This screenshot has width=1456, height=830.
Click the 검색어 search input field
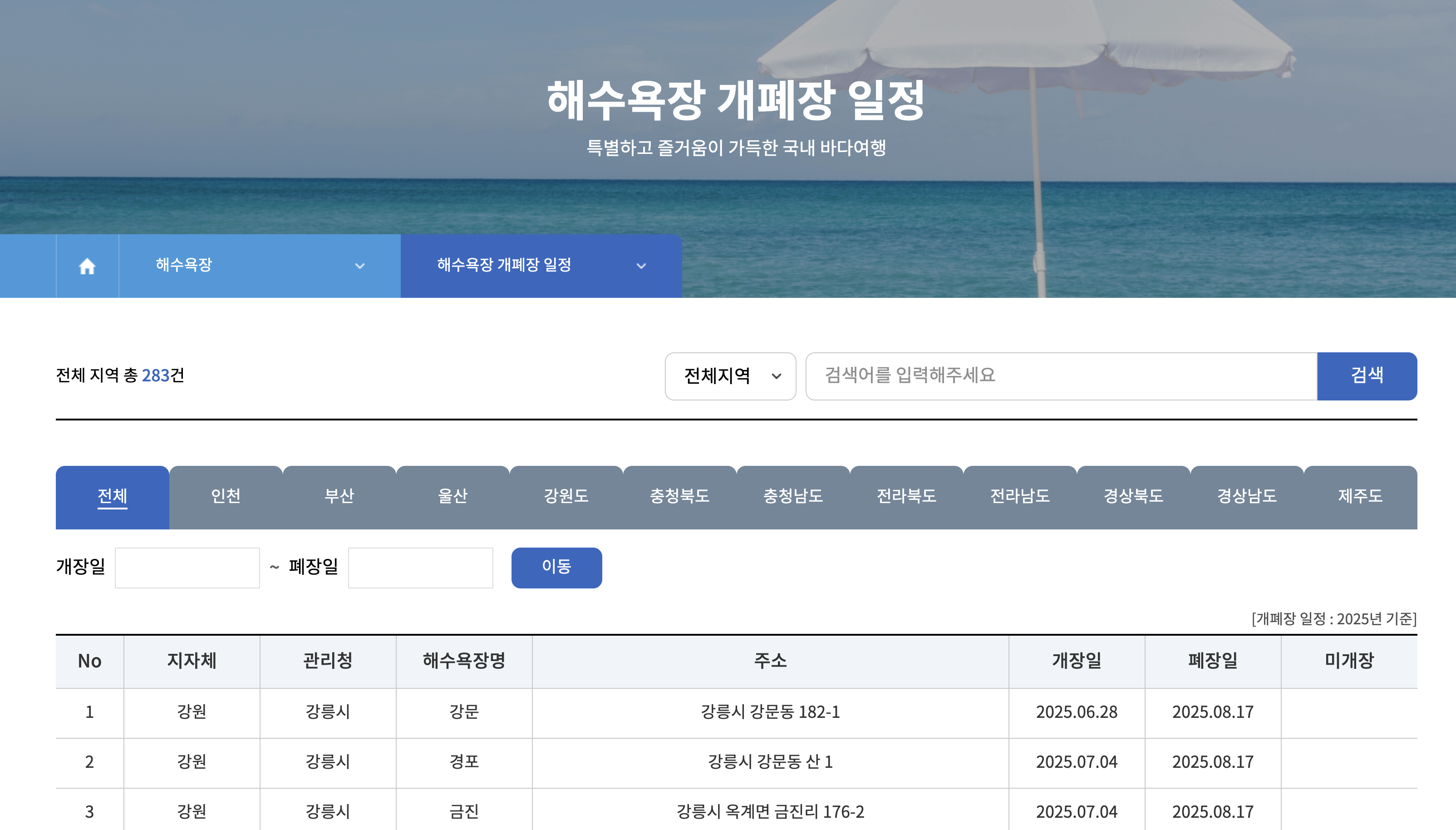pos(1061,376)
